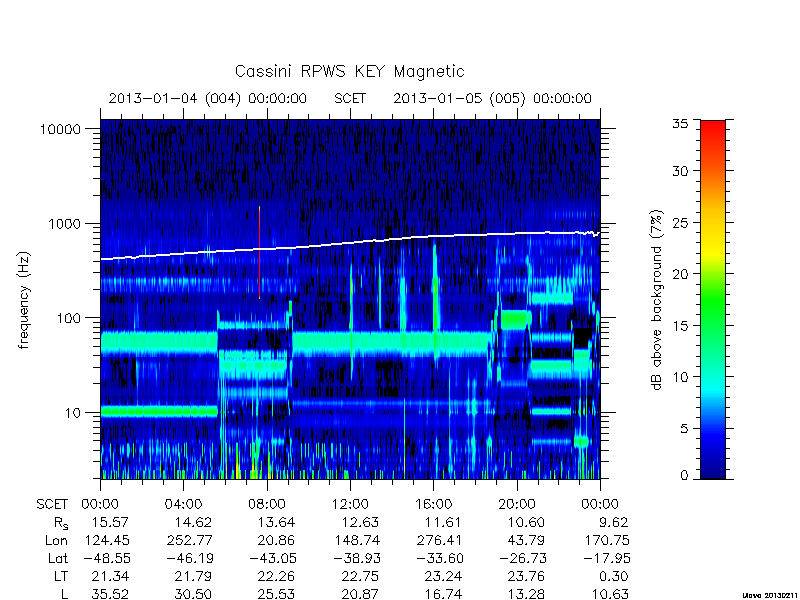The height and width of the screenshot is (600, 800).
Task: Click the Lat value '-38.93'
Action: point(357,559)
